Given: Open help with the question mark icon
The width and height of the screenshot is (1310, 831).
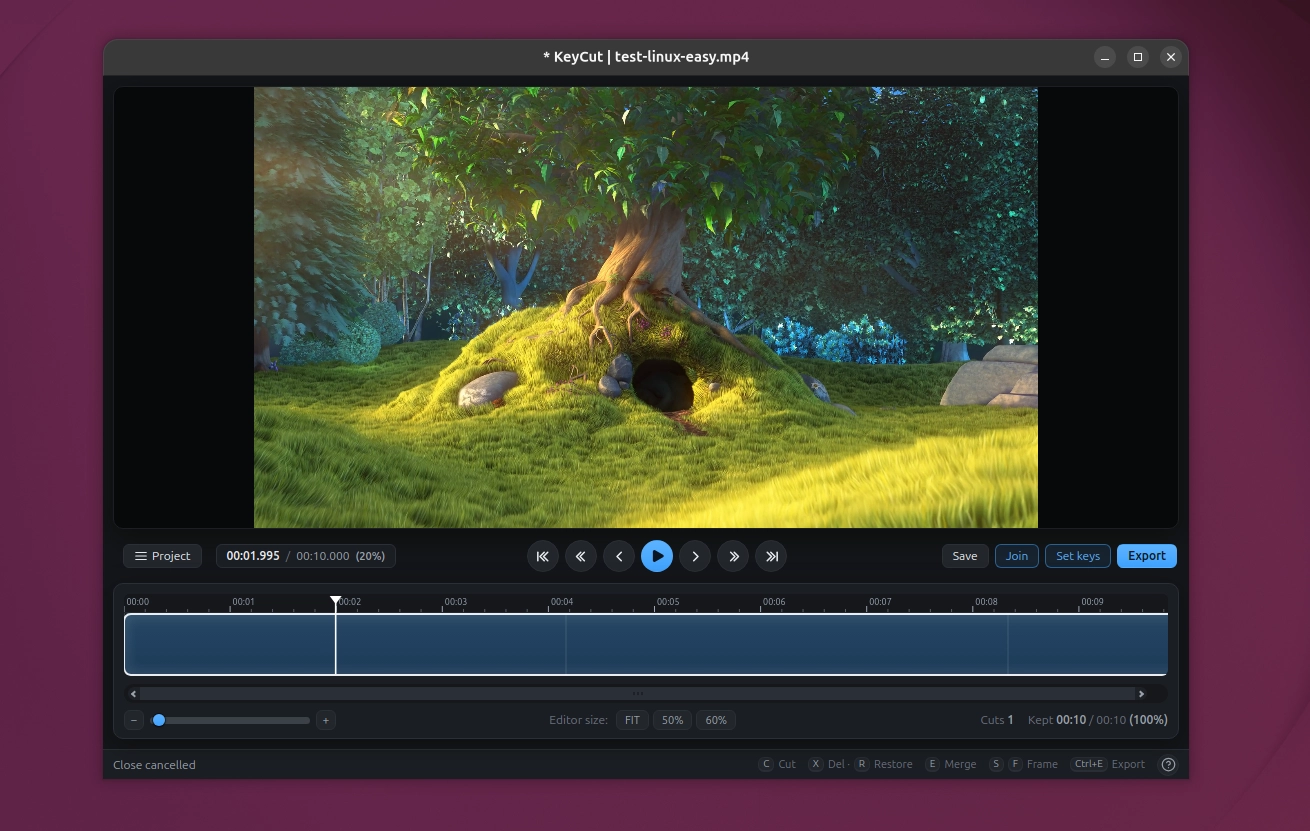Looking at the screenshot, I should click(1168, 764).
